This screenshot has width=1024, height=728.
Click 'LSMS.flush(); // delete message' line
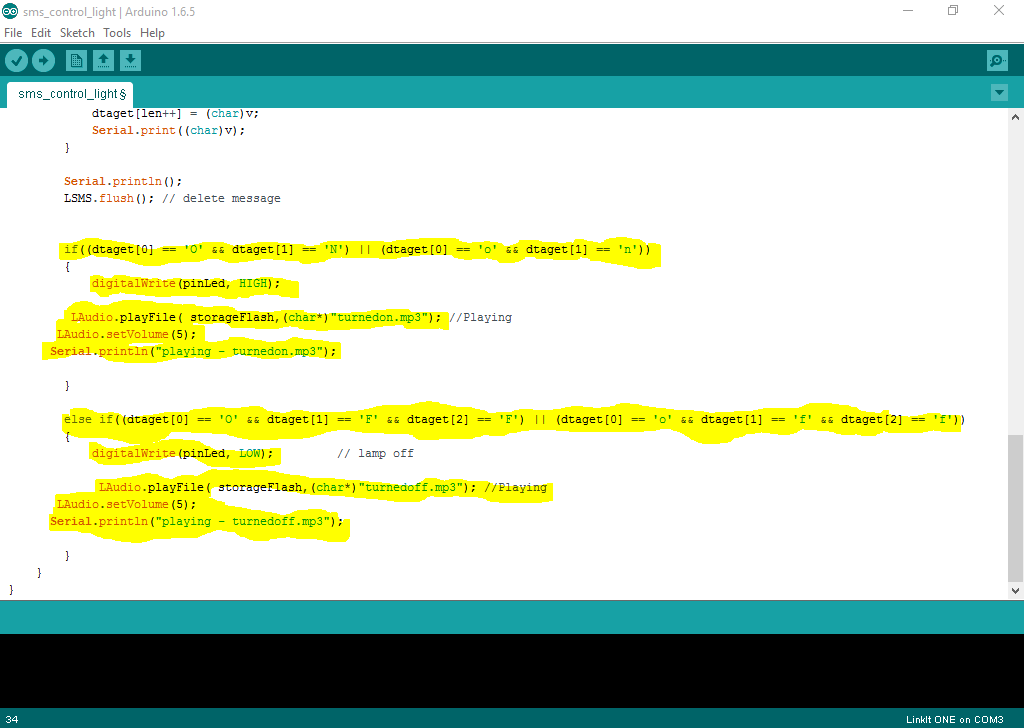pos(172,198)
